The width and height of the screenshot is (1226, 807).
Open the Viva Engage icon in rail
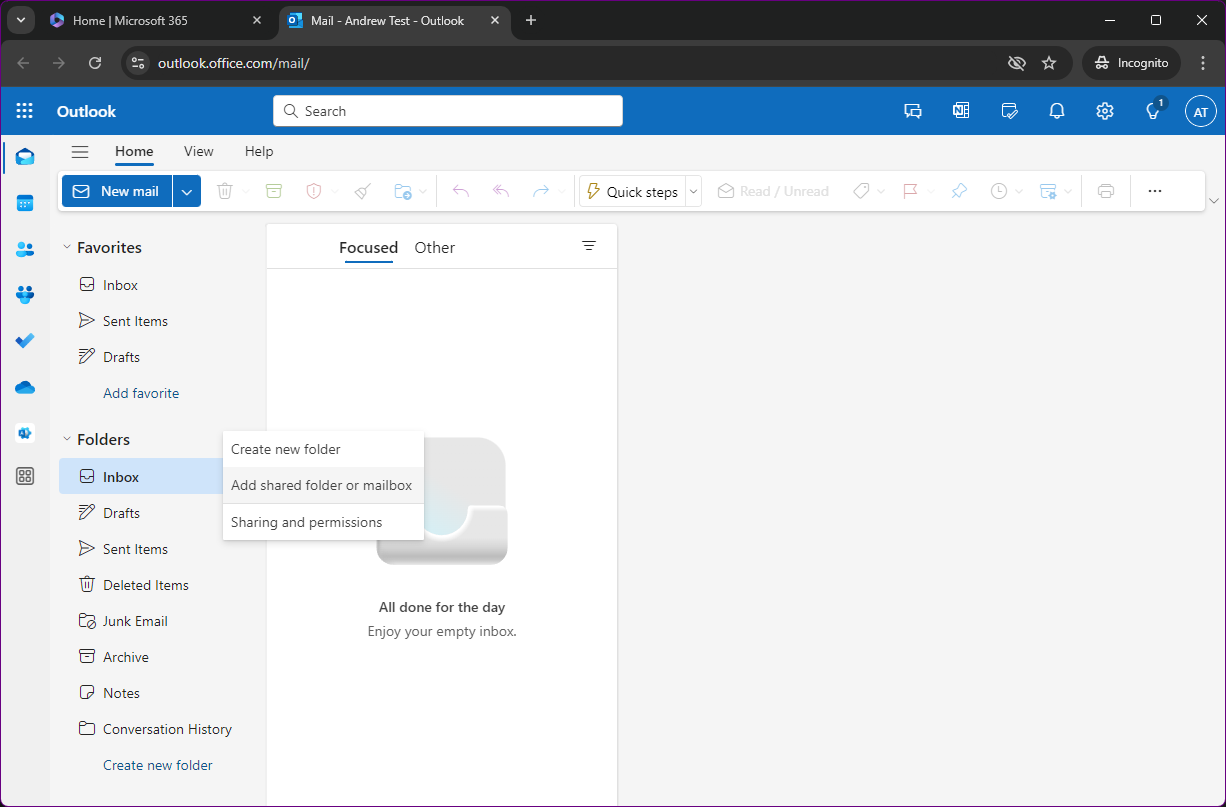click(25, 433)
